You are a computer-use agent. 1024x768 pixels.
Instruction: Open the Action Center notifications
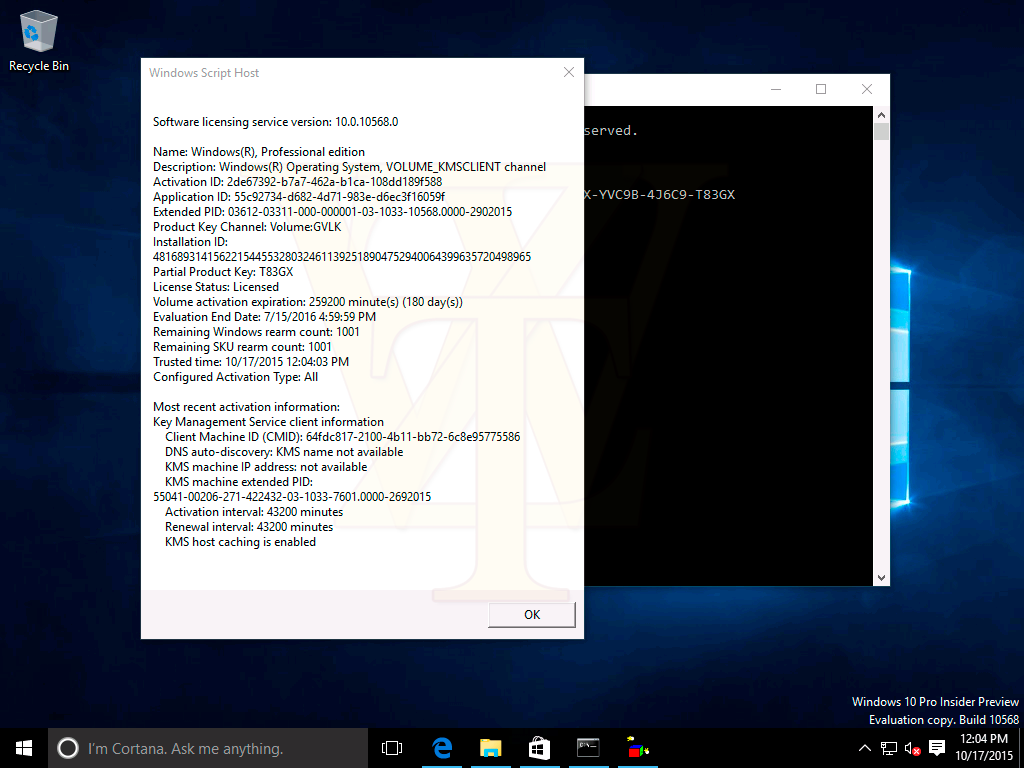(937, 748)
